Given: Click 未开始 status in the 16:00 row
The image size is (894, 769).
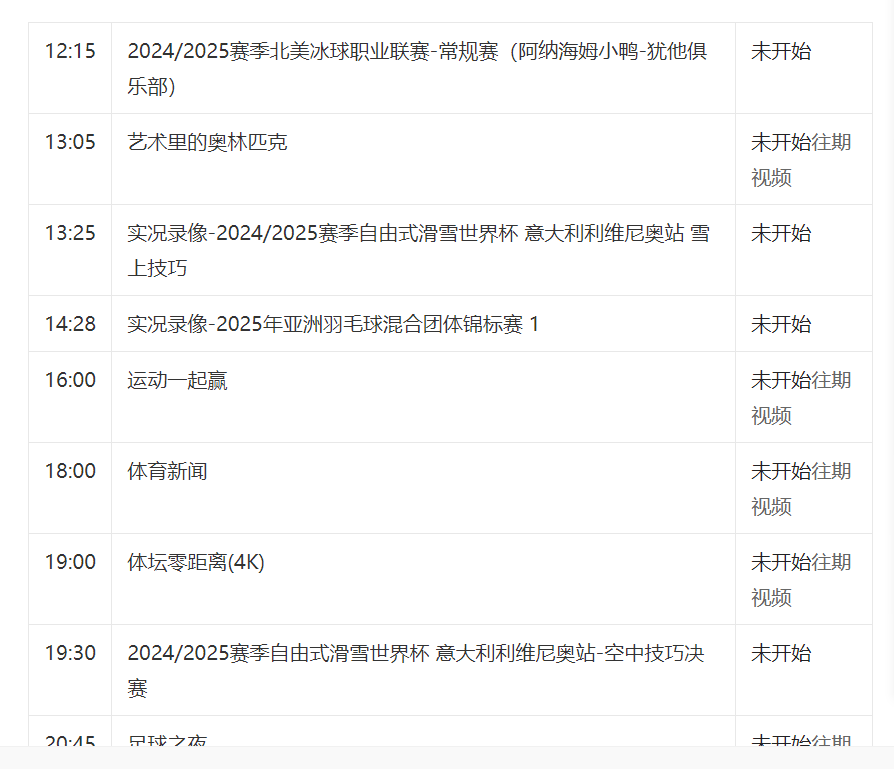Looking at the screenshot, I should pos(781,380).
